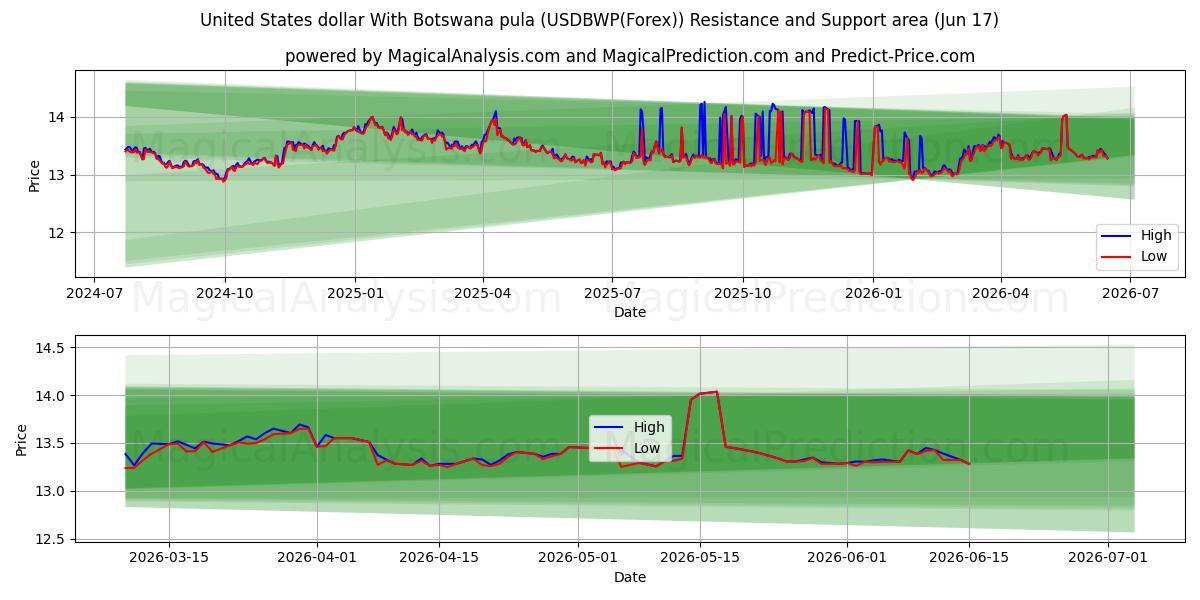Image resolution: width=1200 pixels, height=600 pixels.
Task: Click the price tick 14.5 on the bottom chart
Action: click(52, 348)
